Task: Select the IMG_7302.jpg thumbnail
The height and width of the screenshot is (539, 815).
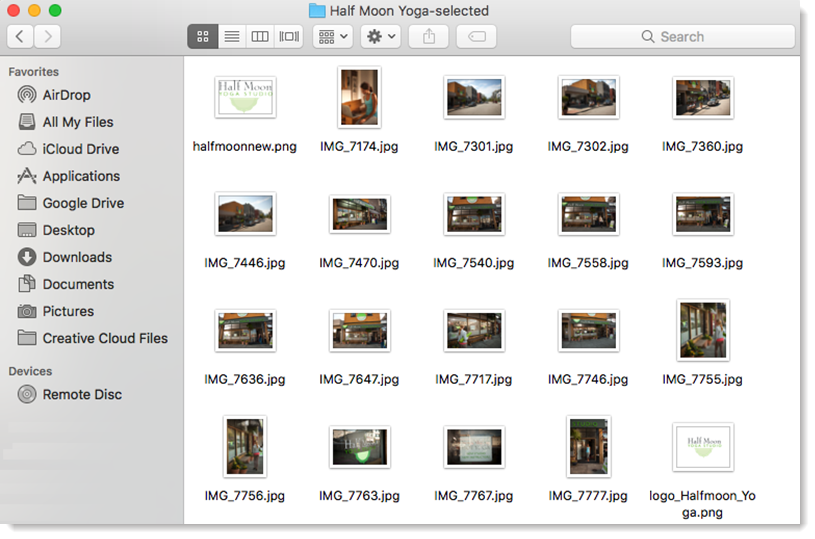Action: (588, 97)
